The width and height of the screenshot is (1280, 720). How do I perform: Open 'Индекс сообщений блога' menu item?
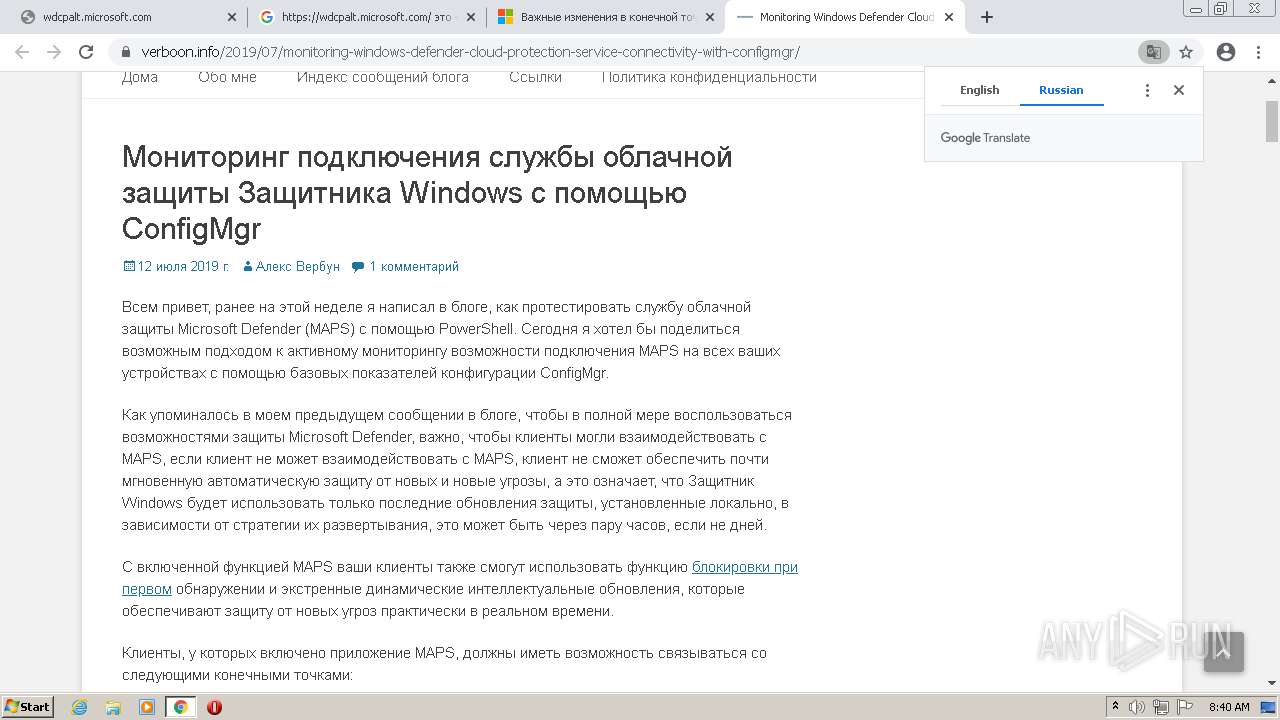coord(382,77)
